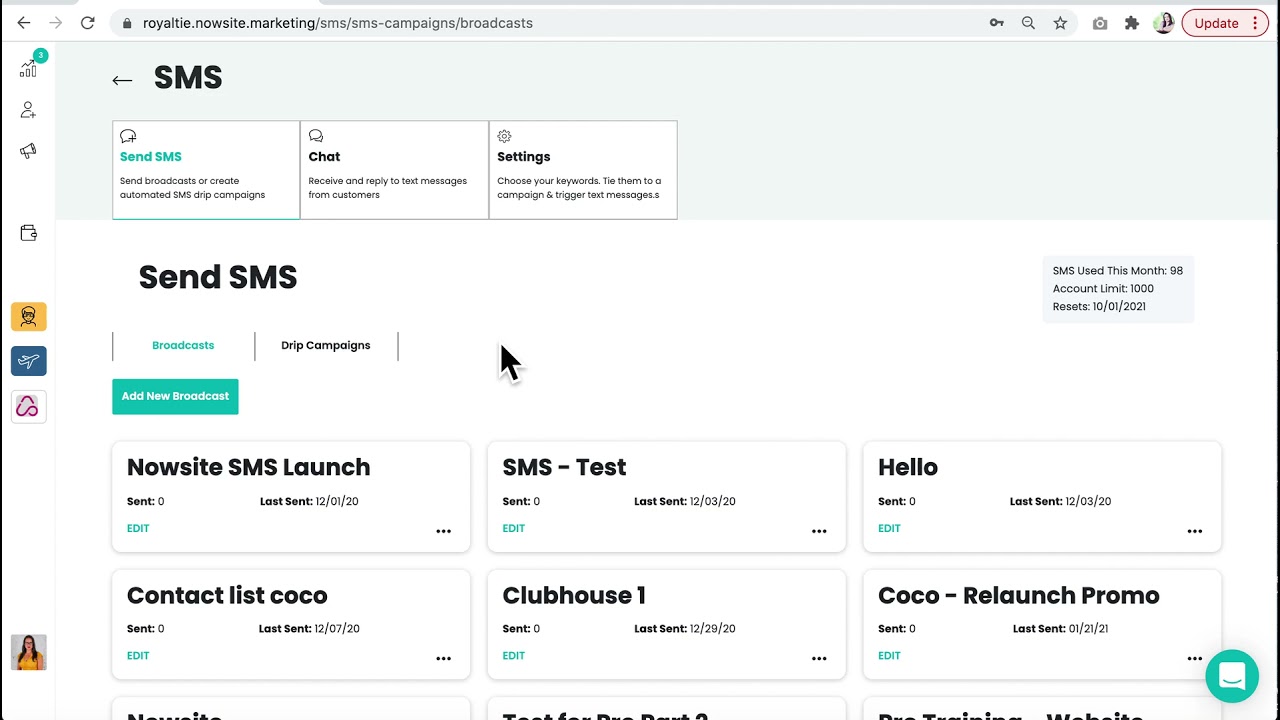Click the Contact list coco title

click(x=227, y=595)
